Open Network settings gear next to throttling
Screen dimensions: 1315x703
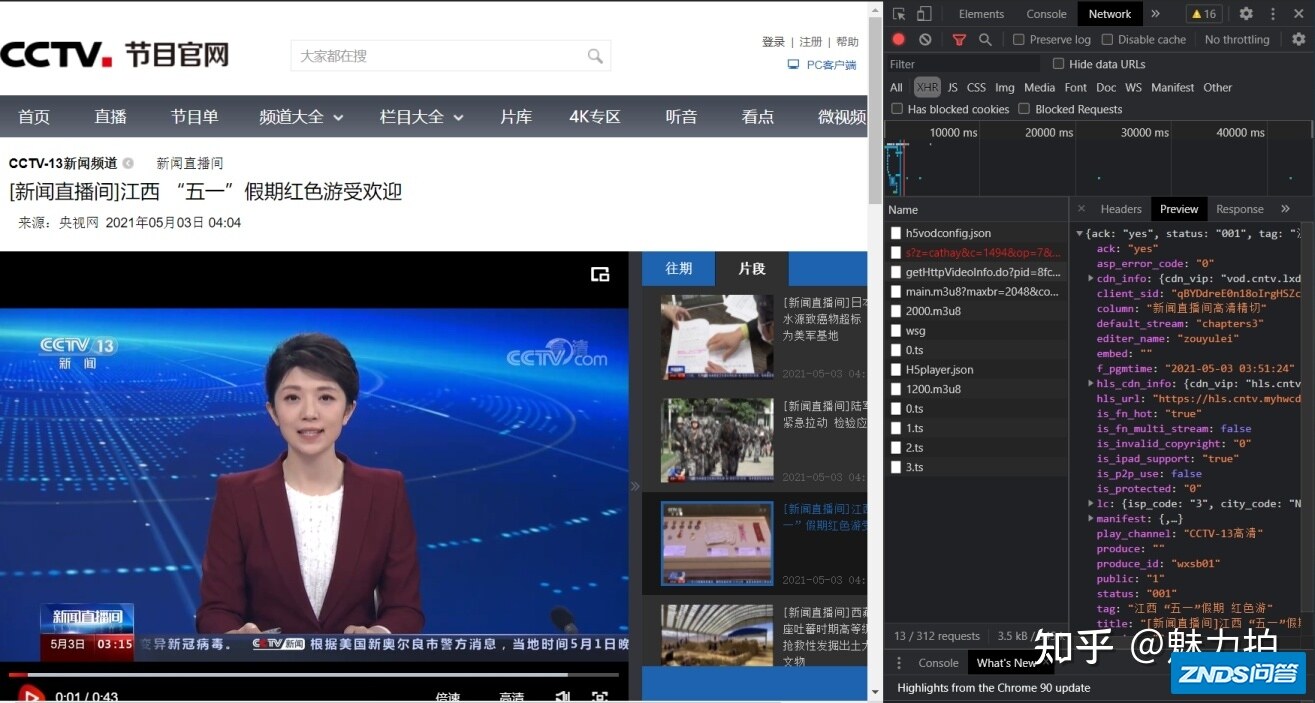pos(1299,40)
